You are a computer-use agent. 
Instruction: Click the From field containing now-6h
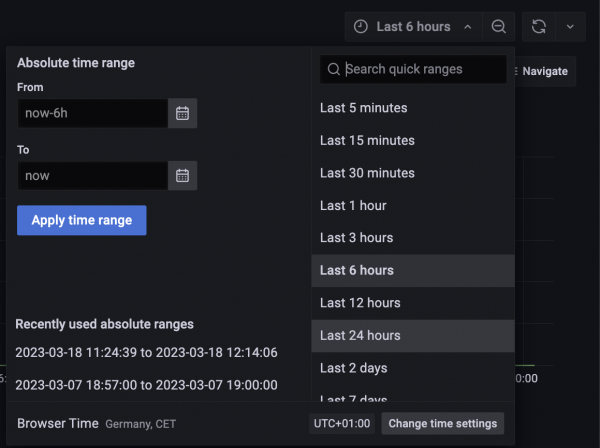92,114
